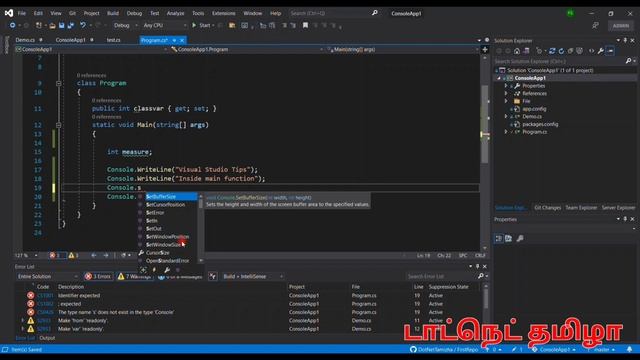
Task: Click Properties panel Categorized icon
Action: 499,238
